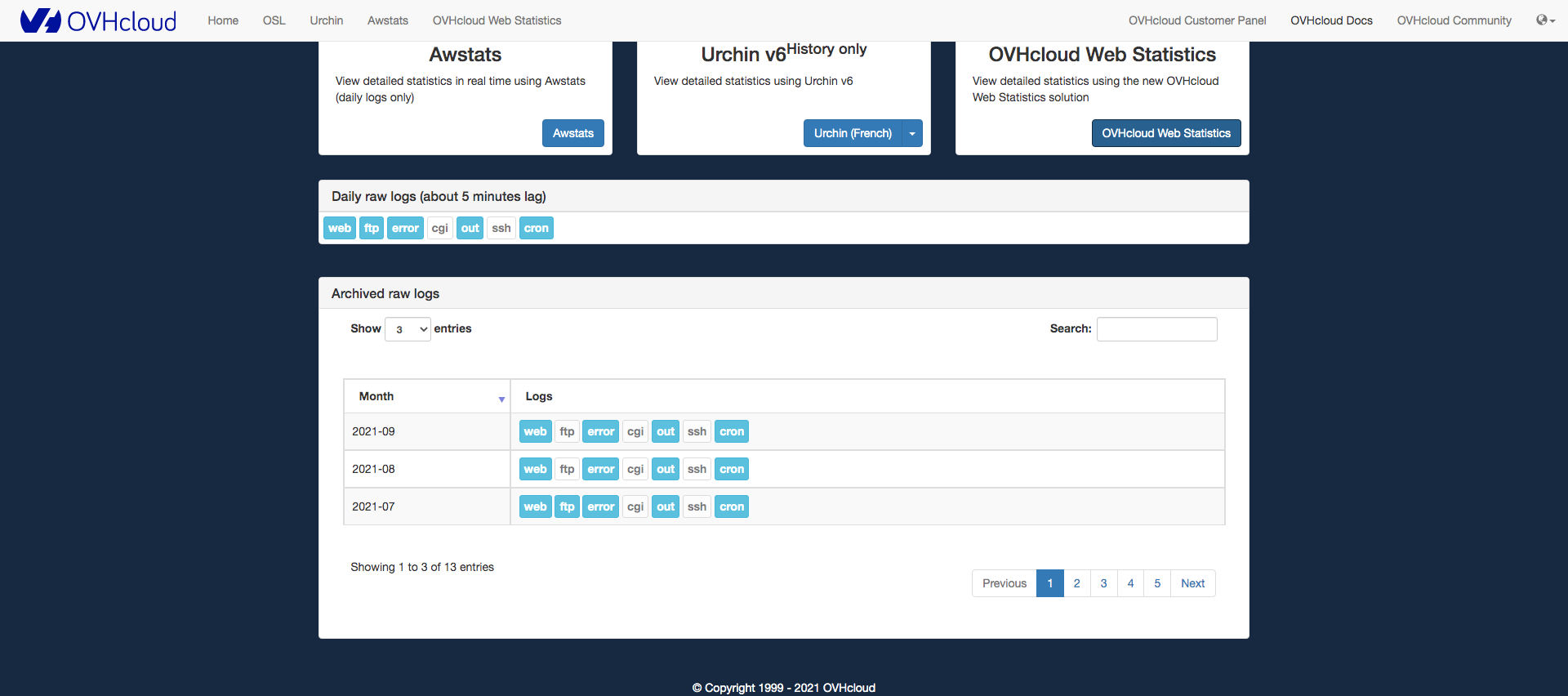Focus the Search input field
1568x696 pixels.
click(x=1156, y=329)
